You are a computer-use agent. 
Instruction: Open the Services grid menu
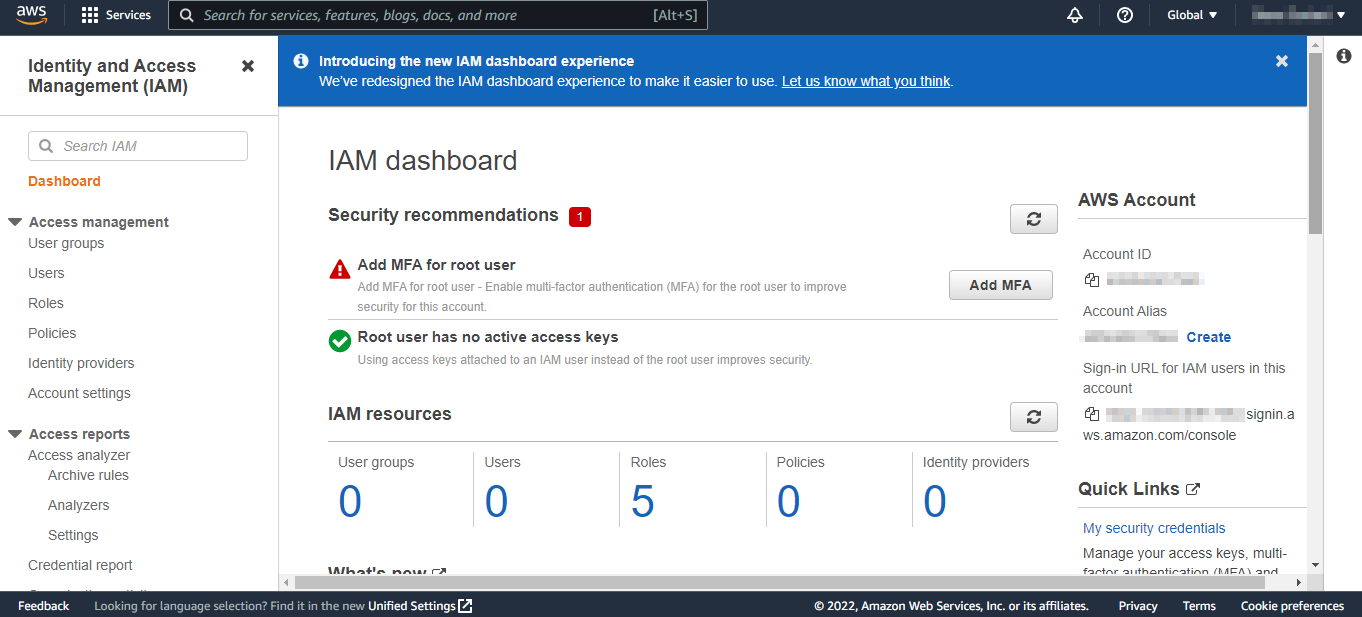click(x=90, y=15)
